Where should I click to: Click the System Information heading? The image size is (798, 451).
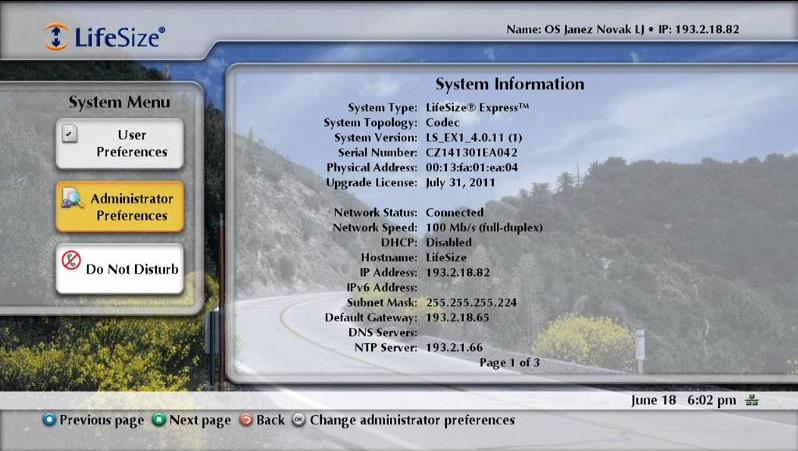pos(510,84)
